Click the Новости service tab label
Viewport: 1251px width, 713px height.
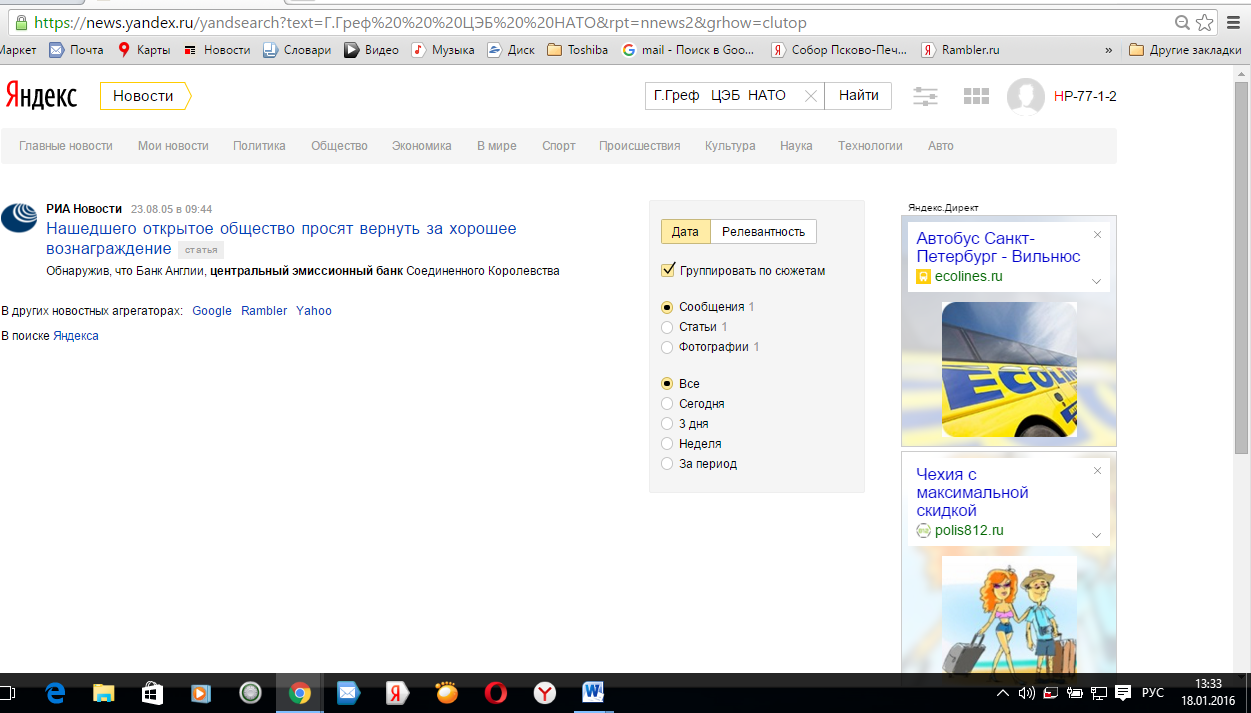[143, 96]
